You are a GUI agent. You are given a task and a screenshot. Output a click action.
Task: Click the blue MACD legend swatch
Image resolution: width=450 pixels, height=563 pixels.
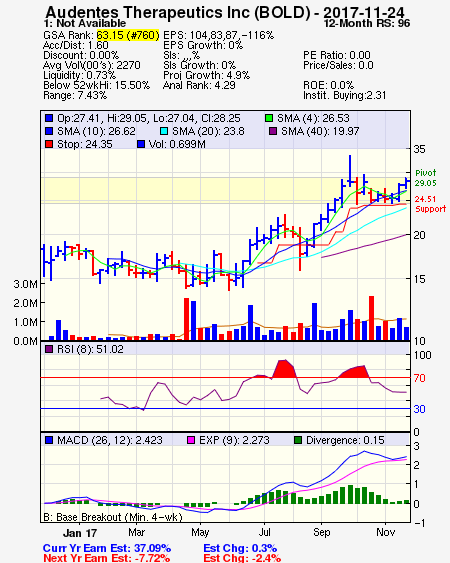pos(49,440)
